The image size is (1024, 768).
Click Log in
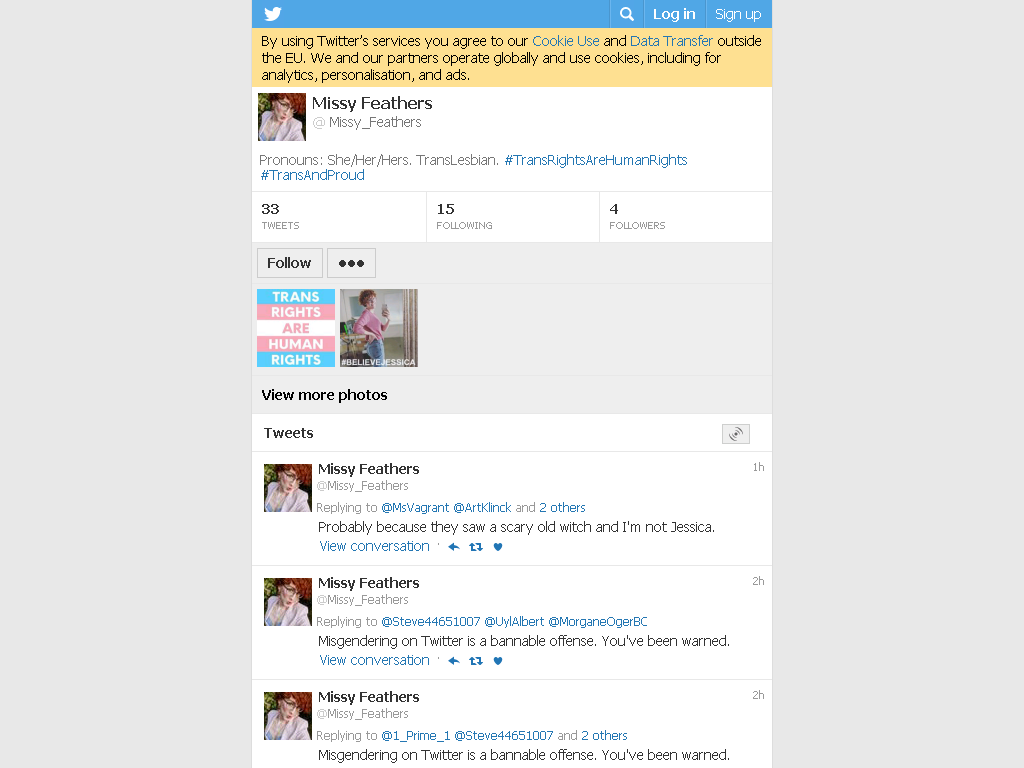674,14
